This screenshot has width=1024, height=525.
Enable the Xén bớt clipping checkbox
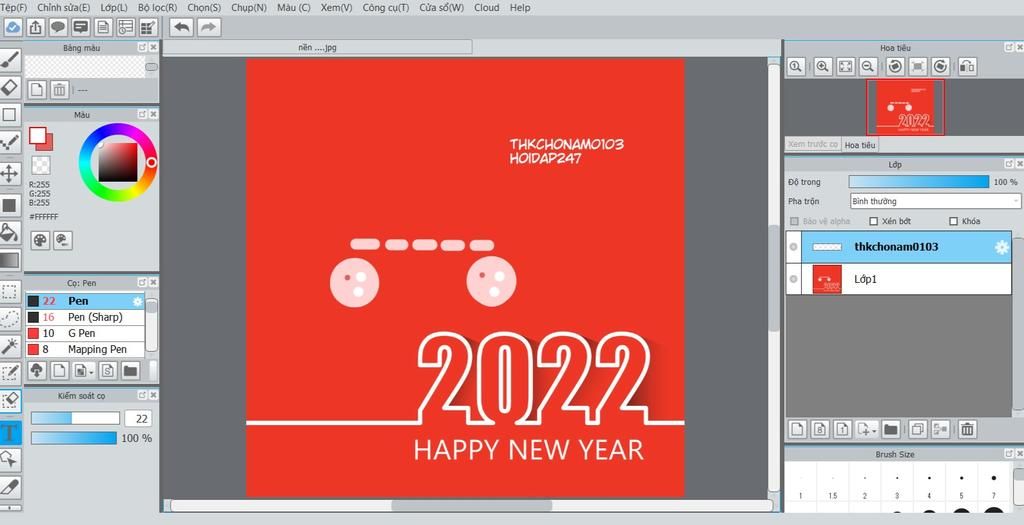[874, 221]
